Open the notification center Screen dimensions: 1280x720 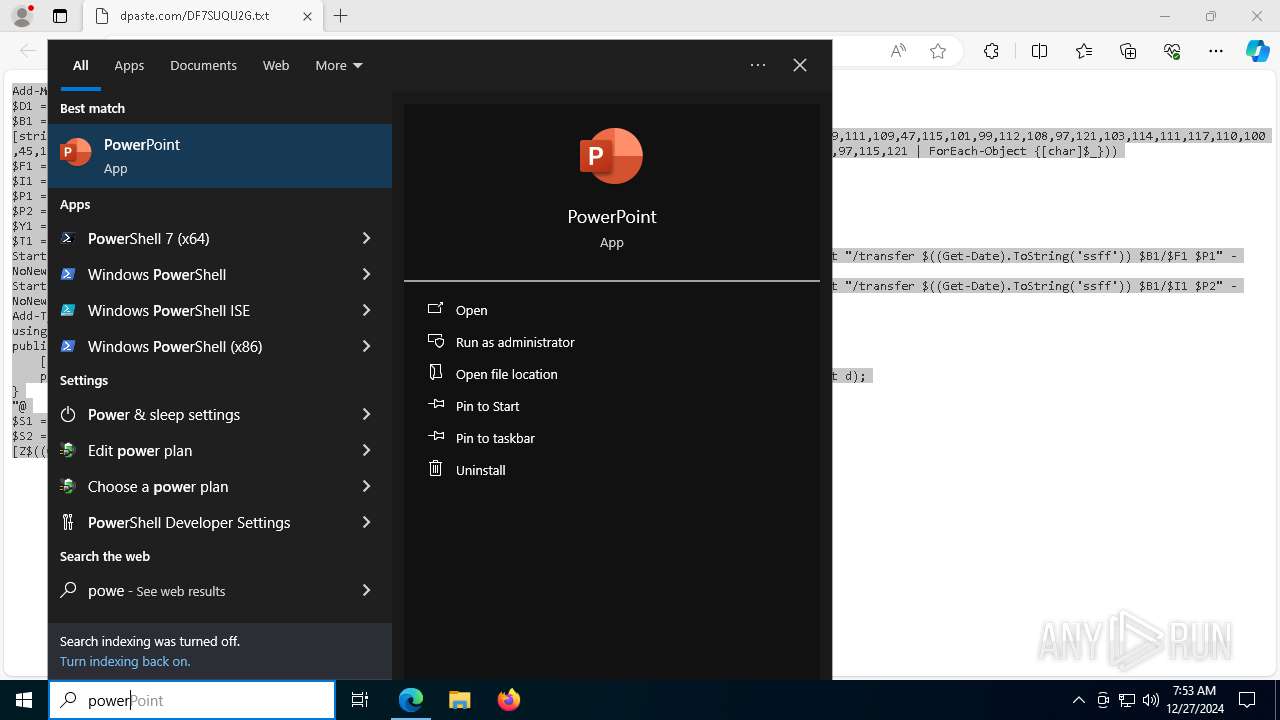point(1247,700)
